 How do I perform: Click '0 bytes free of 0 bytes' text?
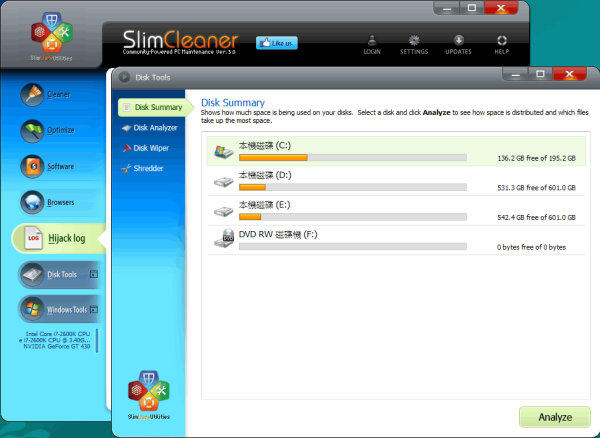pos(531,247)
